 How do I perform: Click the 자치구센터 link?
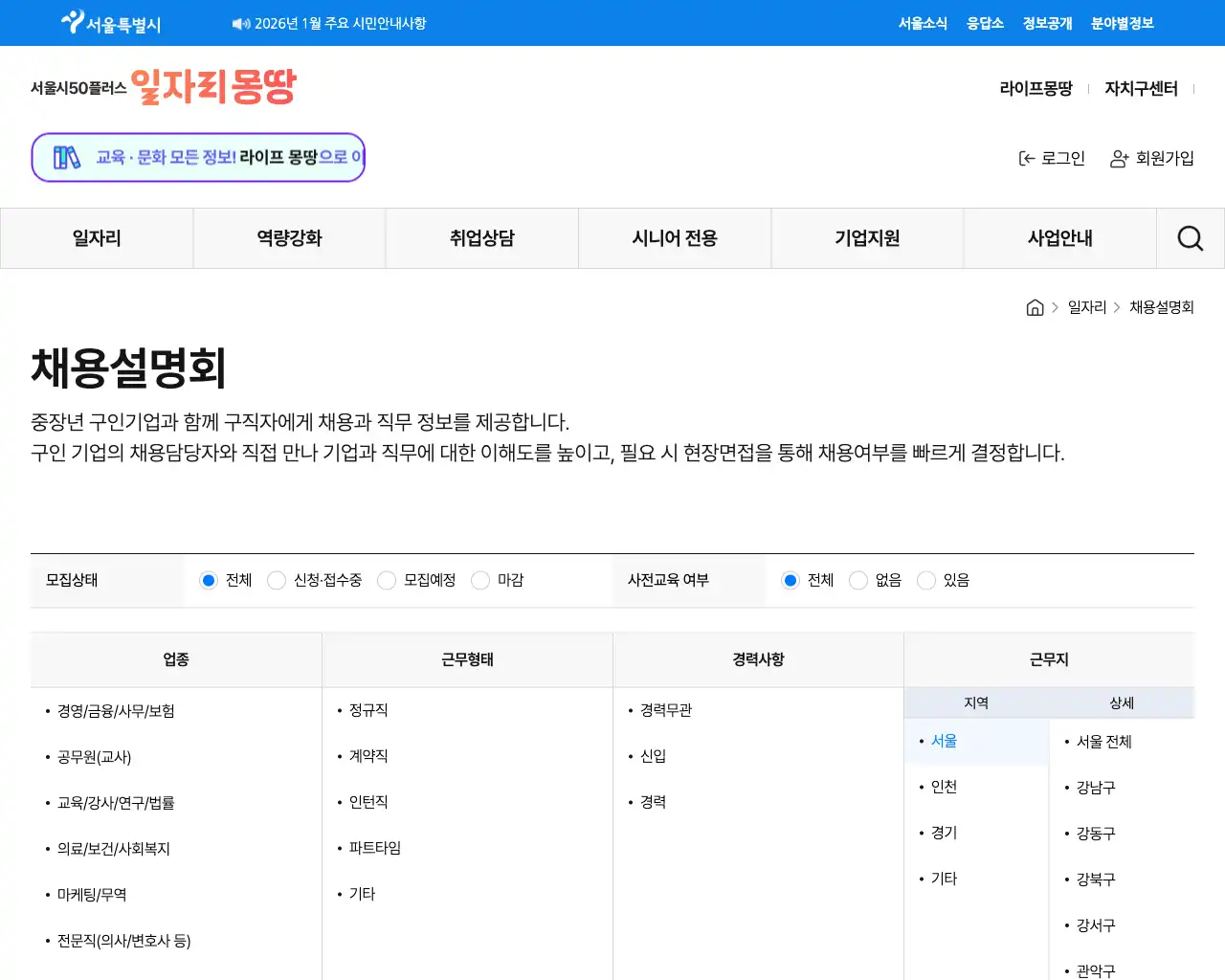coord(1140,87)
